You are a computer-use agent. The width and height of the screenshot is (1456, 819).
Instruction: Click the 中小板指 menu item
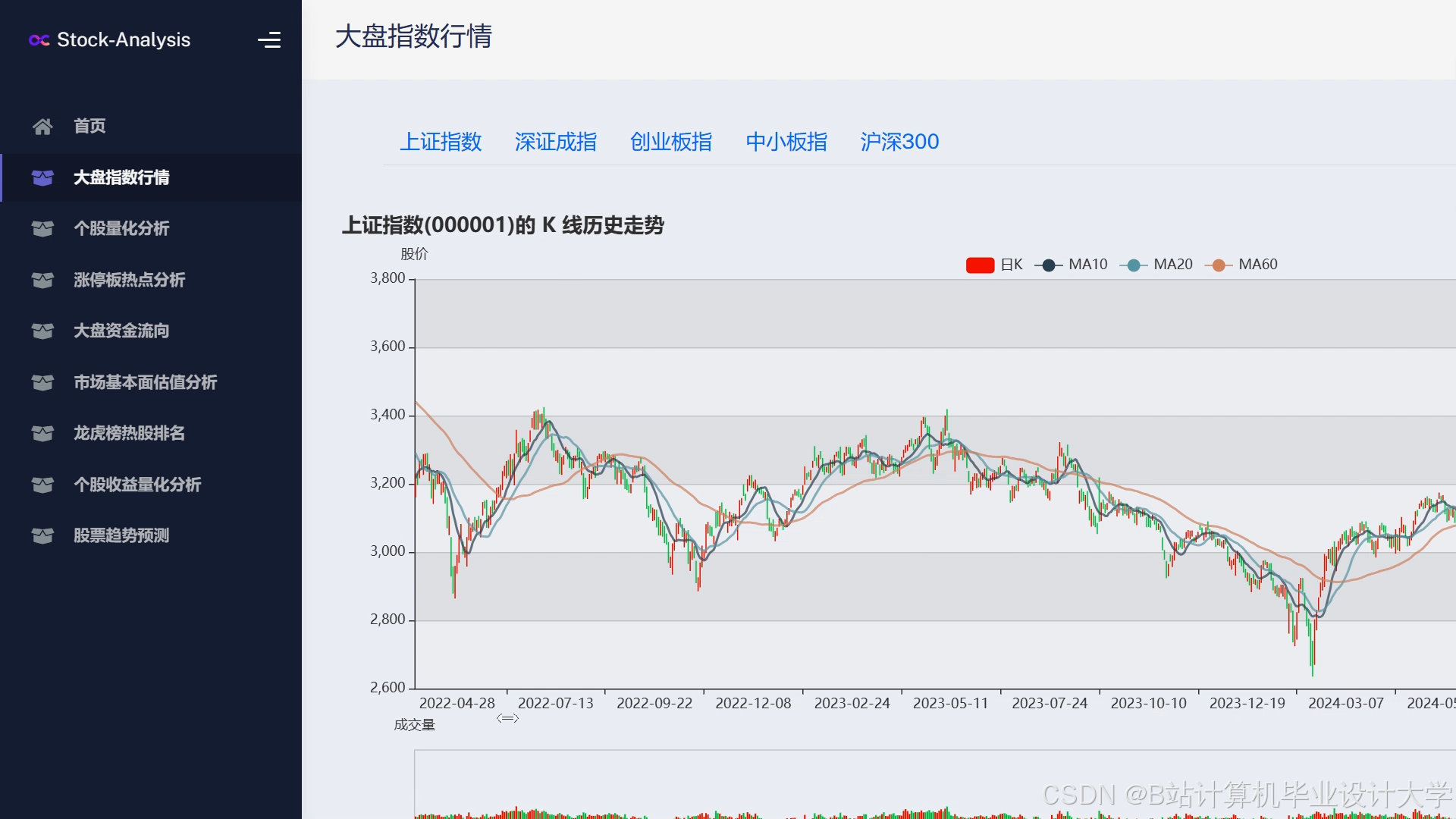point(786,142)
